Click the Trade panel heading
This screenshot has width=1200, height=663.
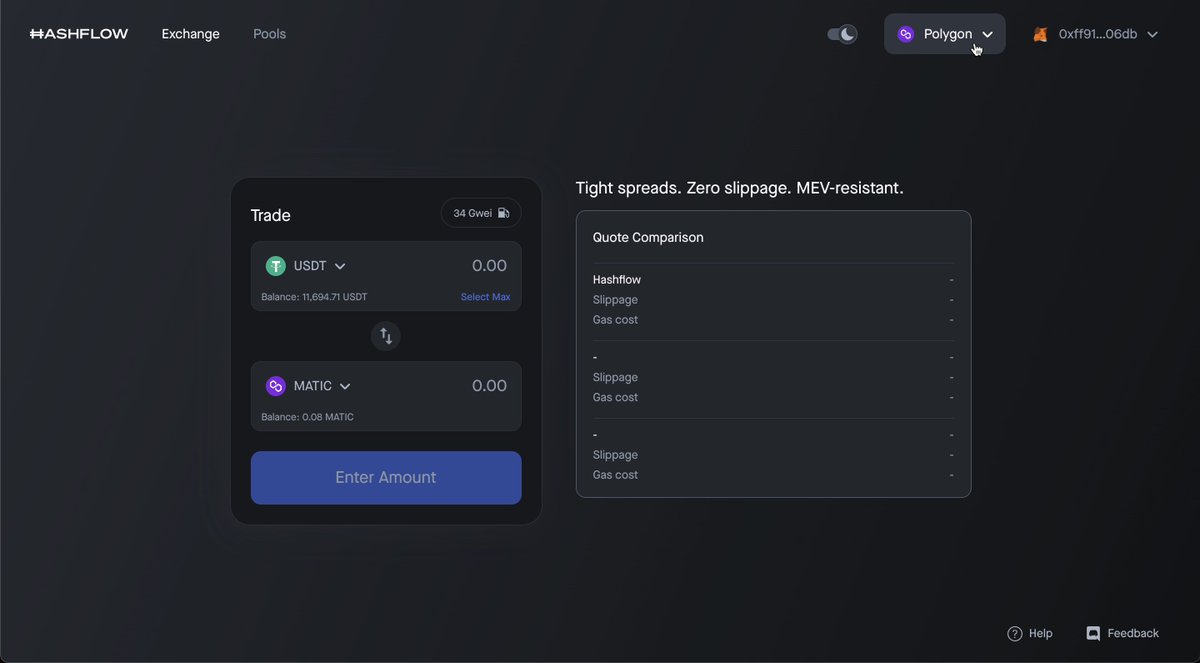270,215
